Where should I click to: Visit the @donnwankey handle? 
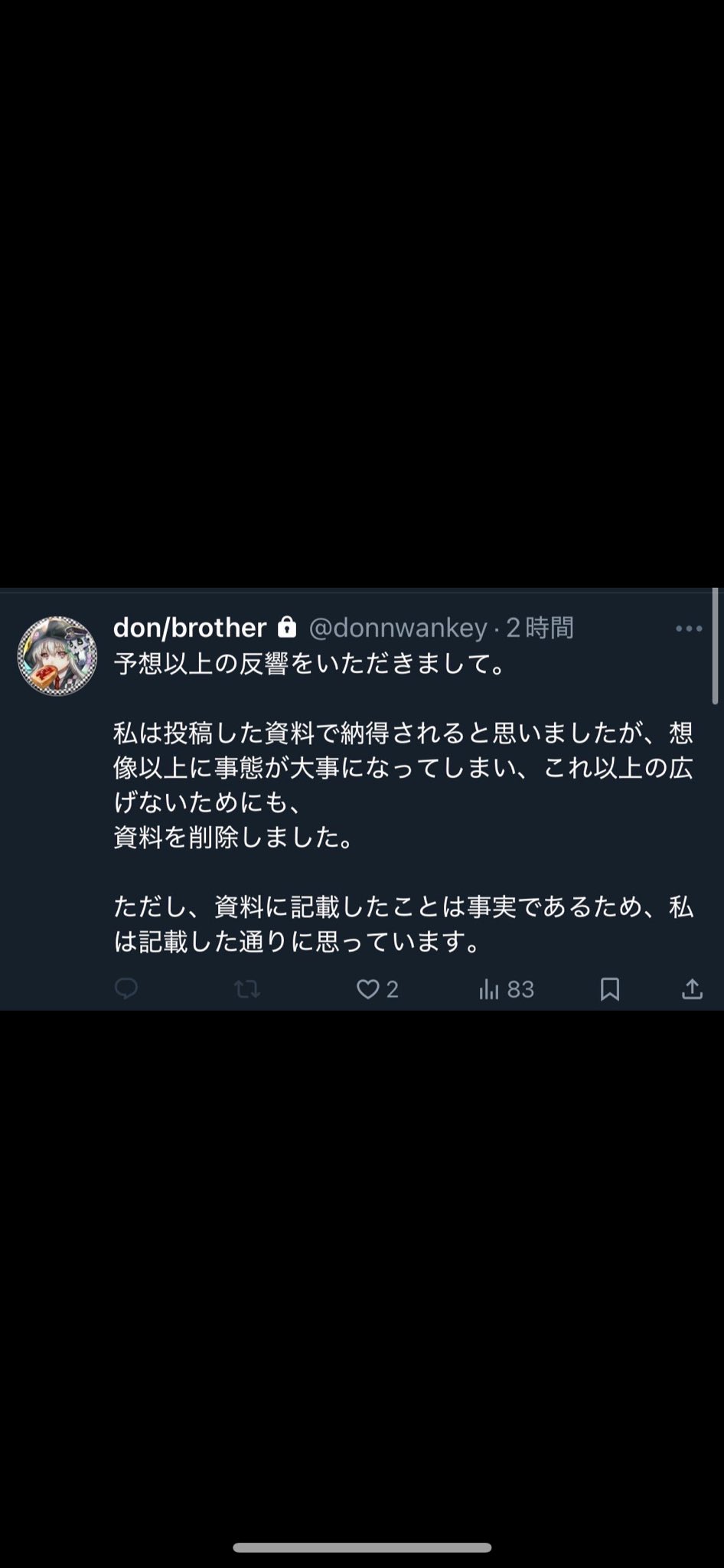[398, 629]
